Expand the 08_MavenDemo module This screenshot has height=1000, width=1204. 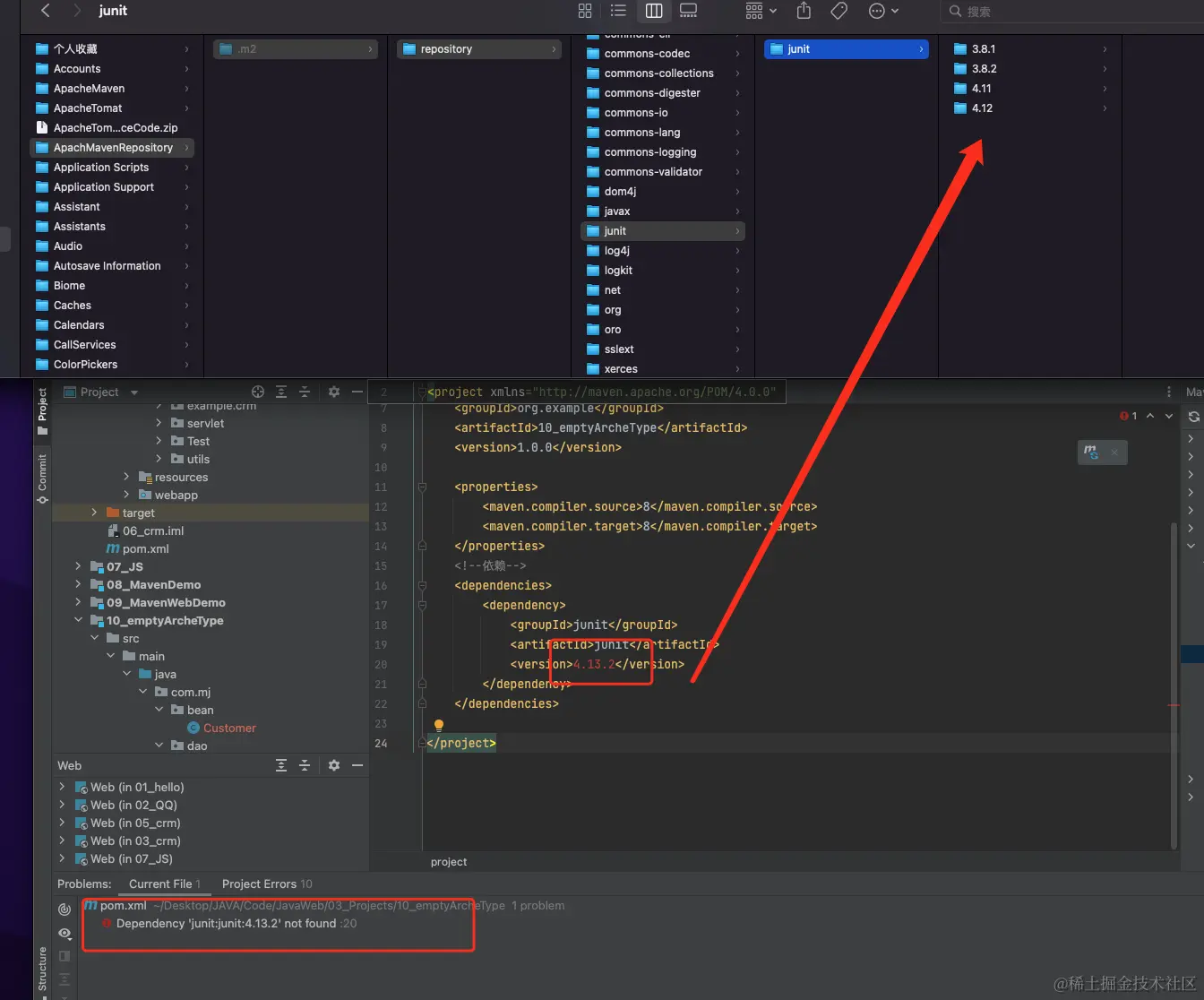coord(78,584)
